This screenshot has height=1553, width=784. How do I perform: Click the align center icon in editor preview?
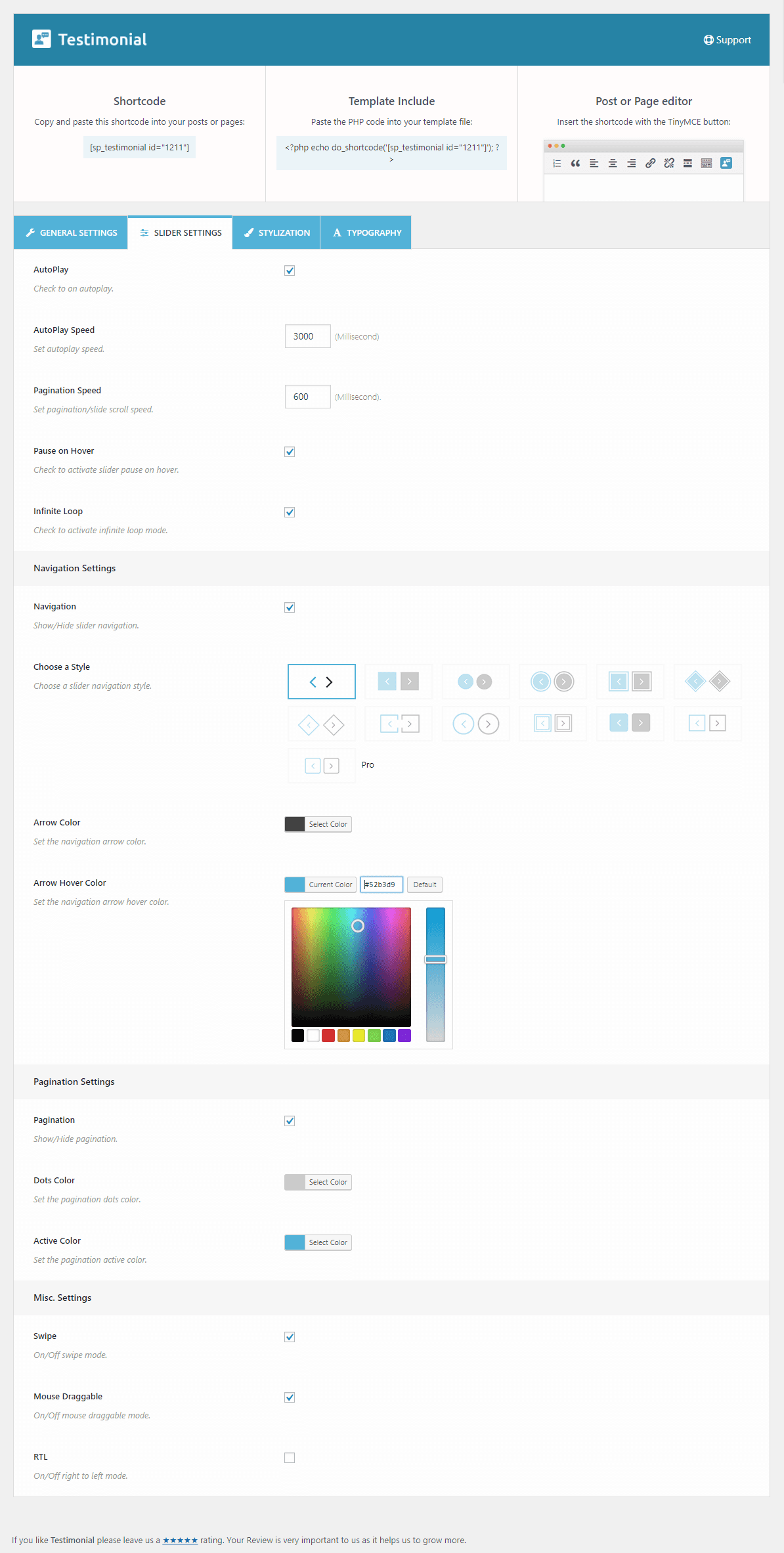613,164
